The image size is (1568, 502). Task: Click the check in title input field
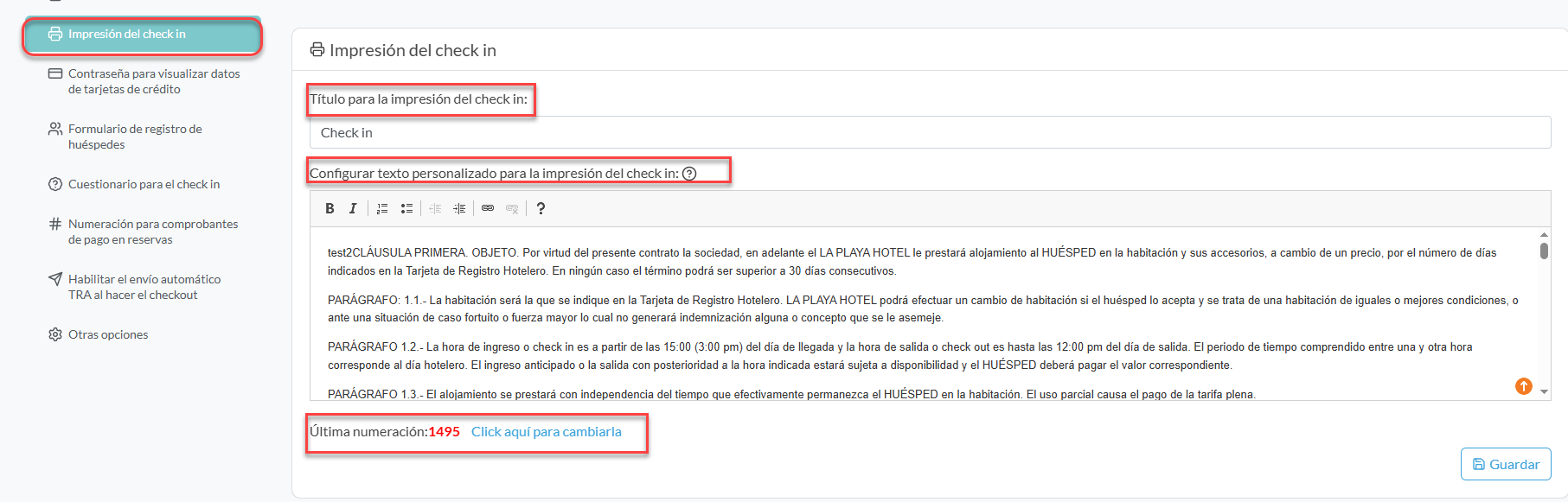coord(929,133)
